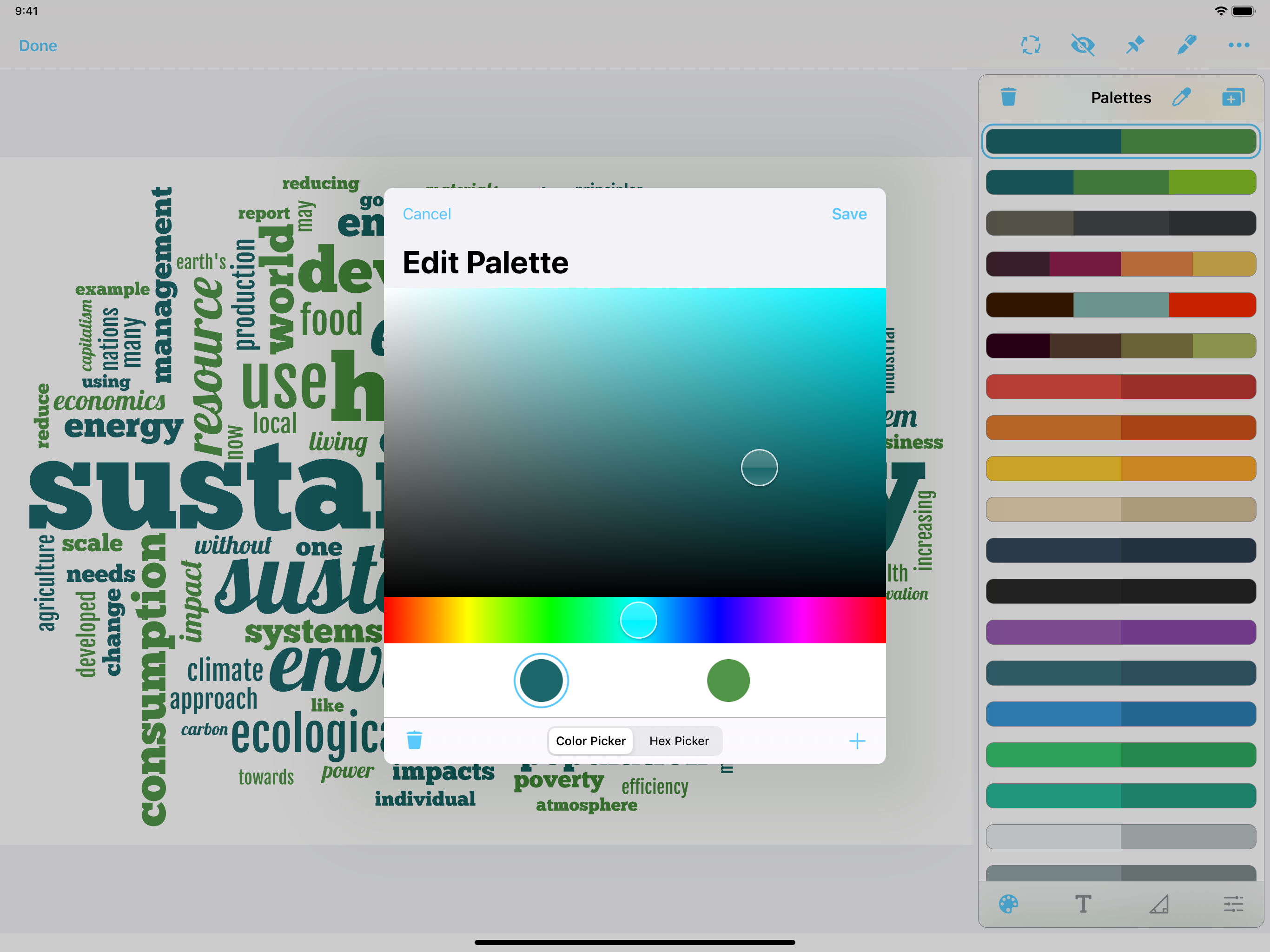Viewport: 1270px width, 952px height.
Task: Select the green color circle
Action: coord(728,681)
